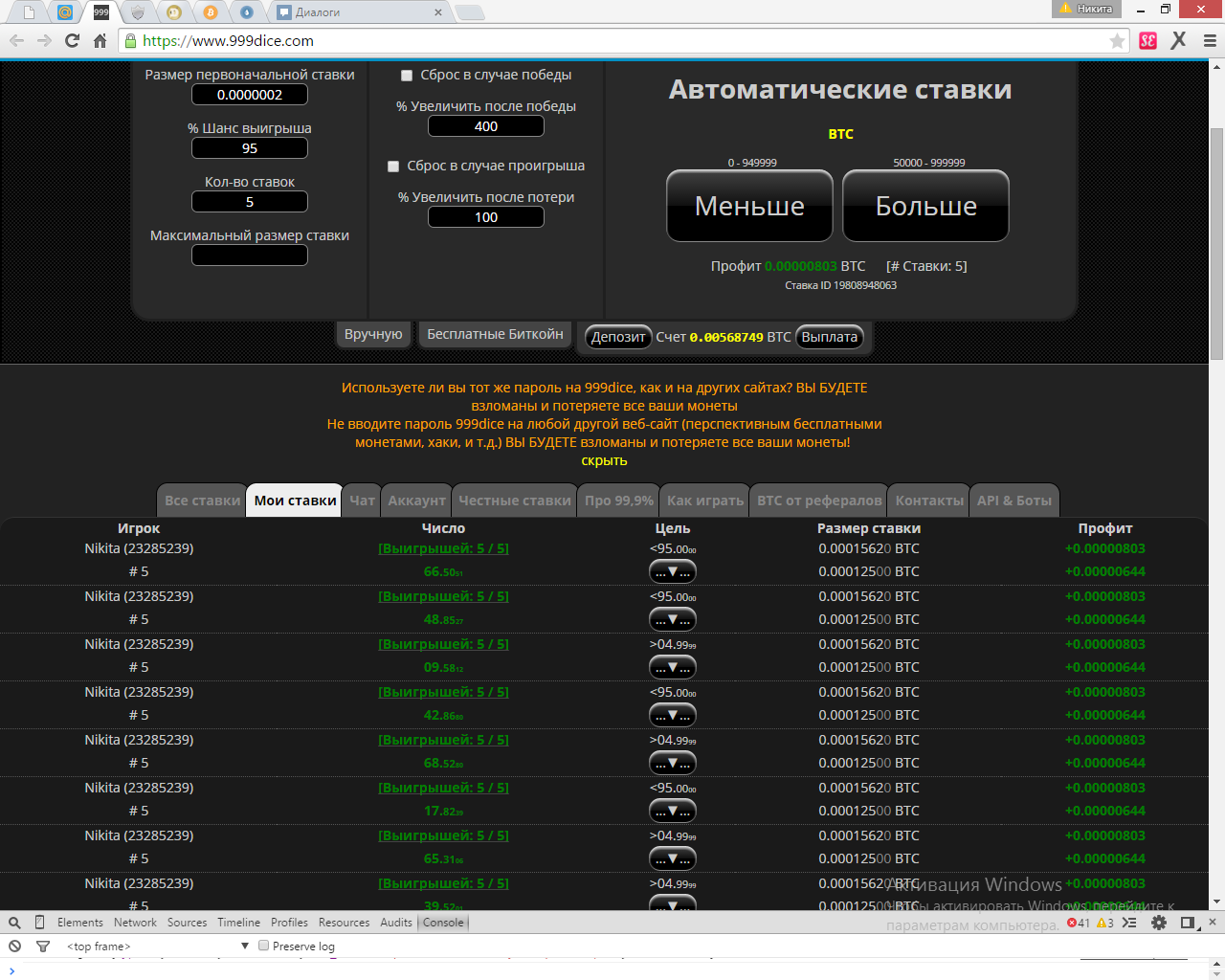The width and height of the screenshot is (1225, 980).
Task: Open Бесплатные Биткойн faucet
Action: (x=495, y=334)
